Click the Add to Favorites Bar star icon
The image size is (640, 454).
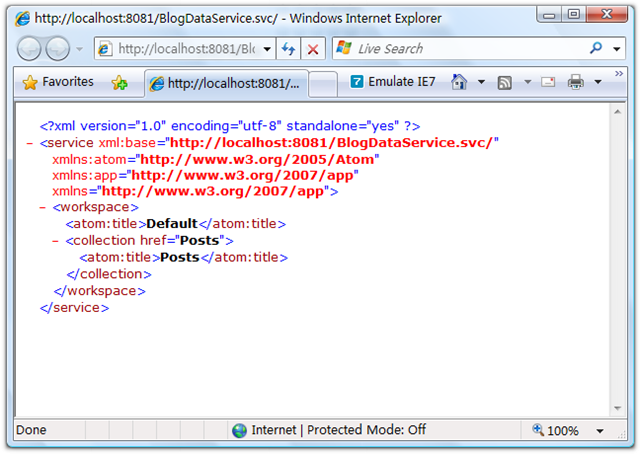120,83
